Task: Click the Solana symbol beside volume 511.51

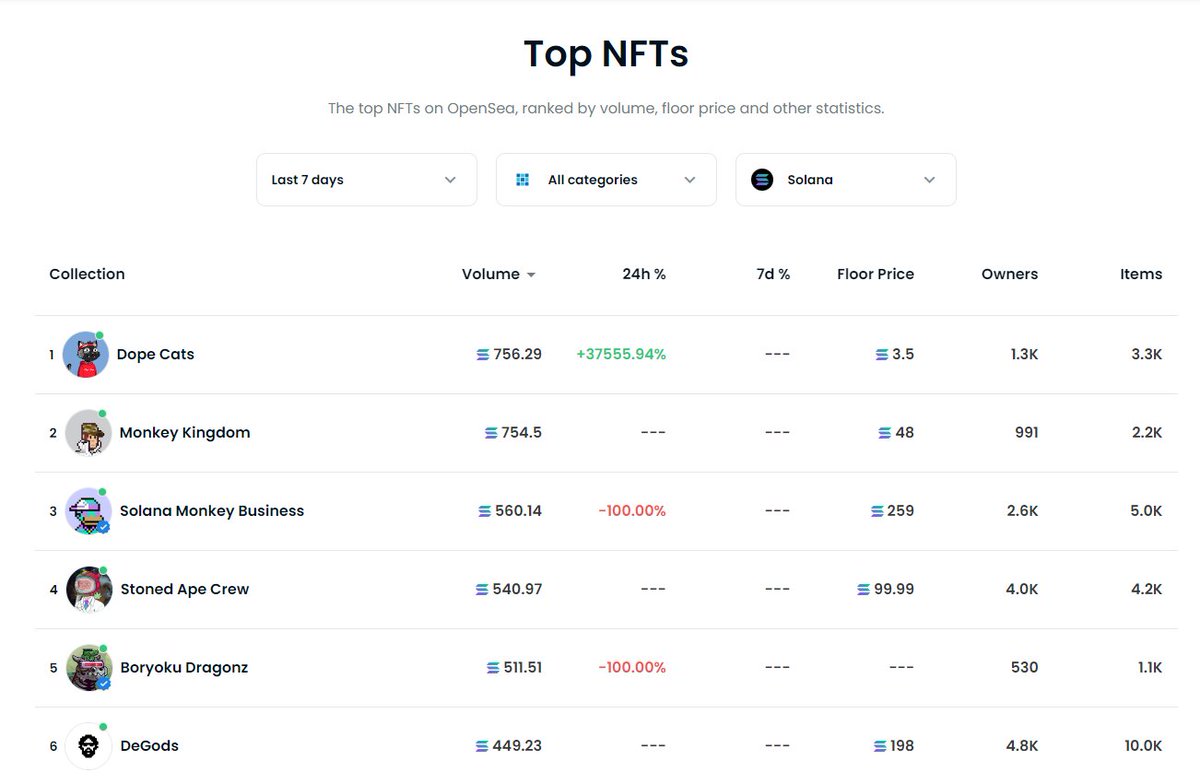Action: point(493,668)
